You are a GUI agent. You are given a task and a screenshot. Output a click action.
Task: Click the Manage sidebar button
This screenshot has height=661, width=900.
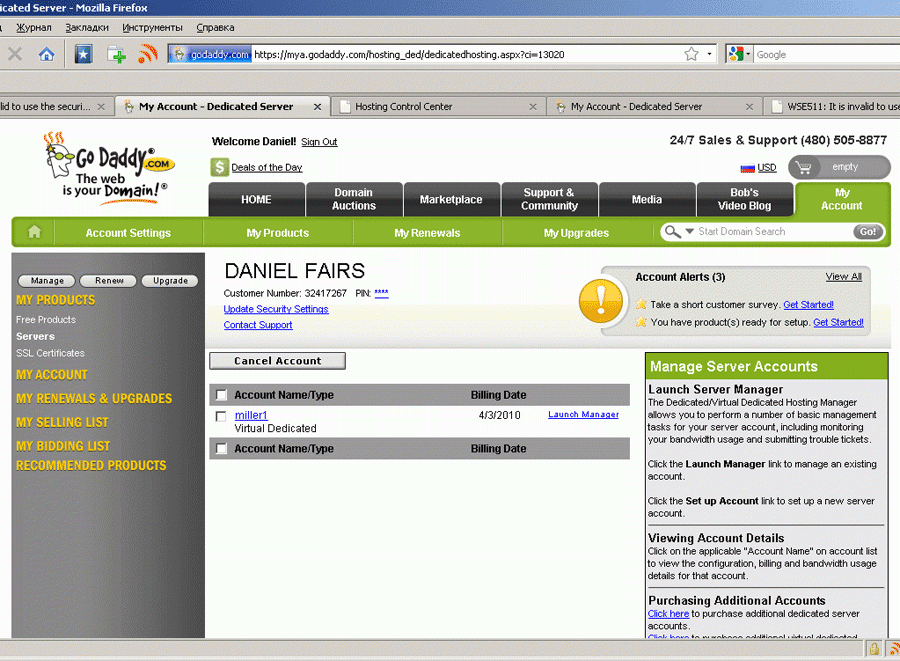point(47,281)
